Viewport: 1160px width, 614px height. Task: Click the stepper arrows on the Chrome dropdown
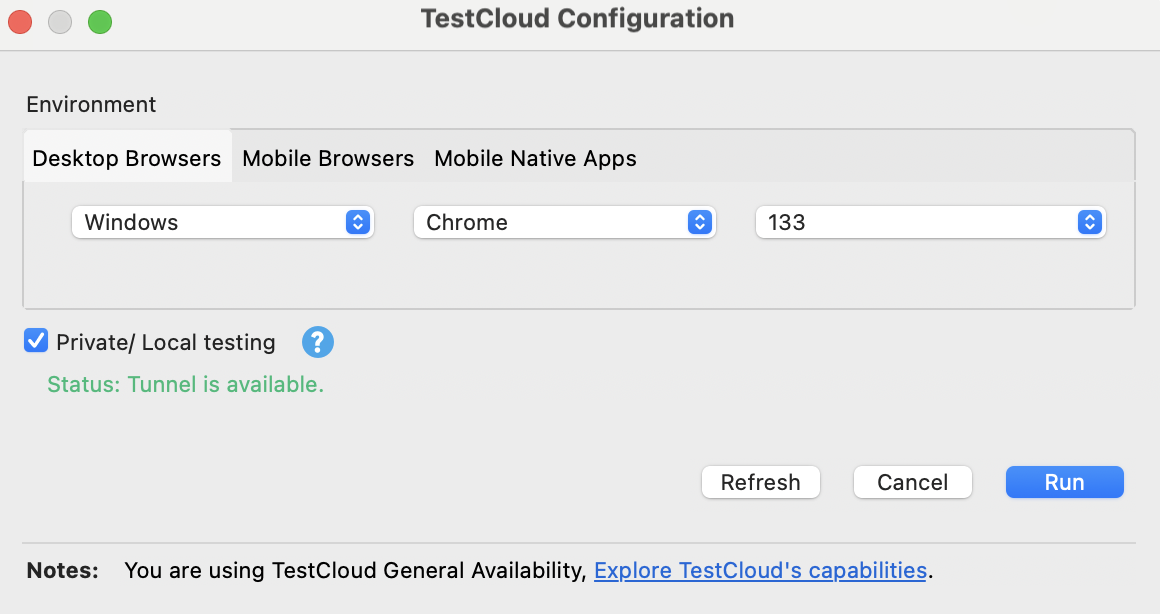701,222
